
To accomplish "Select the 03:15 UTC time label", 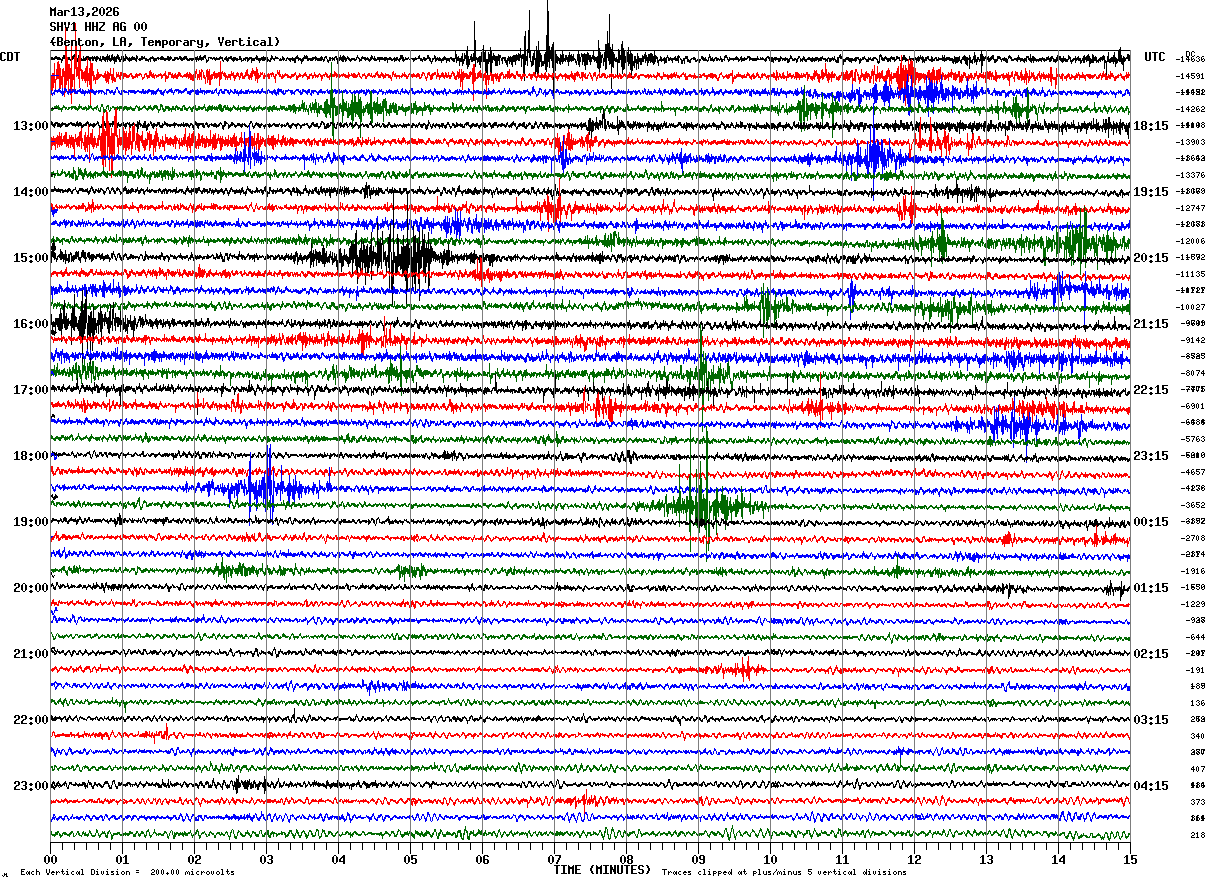I will tap(1150, 720).
